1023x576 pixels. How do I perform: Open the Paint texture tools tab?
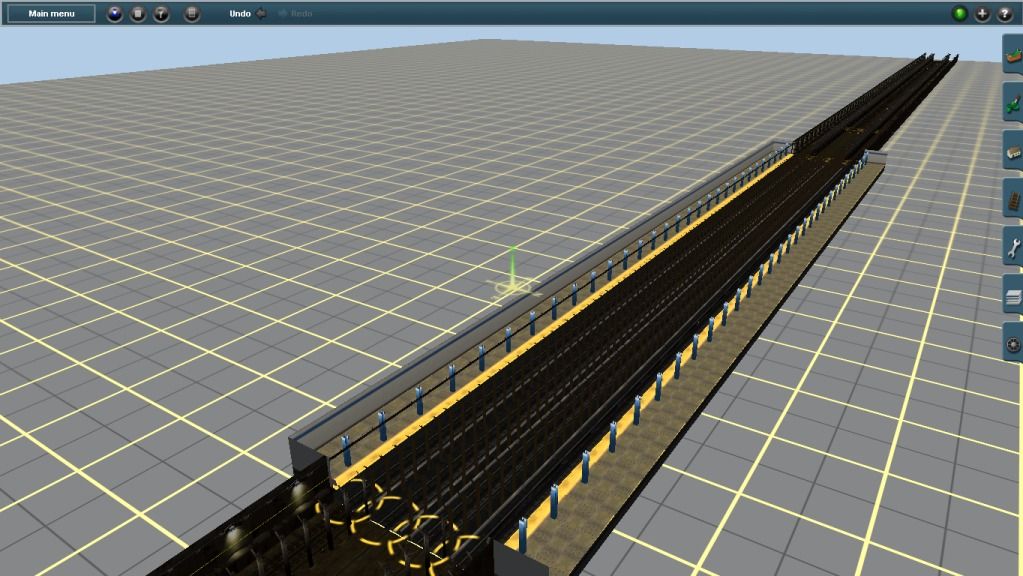point(1013,103)
